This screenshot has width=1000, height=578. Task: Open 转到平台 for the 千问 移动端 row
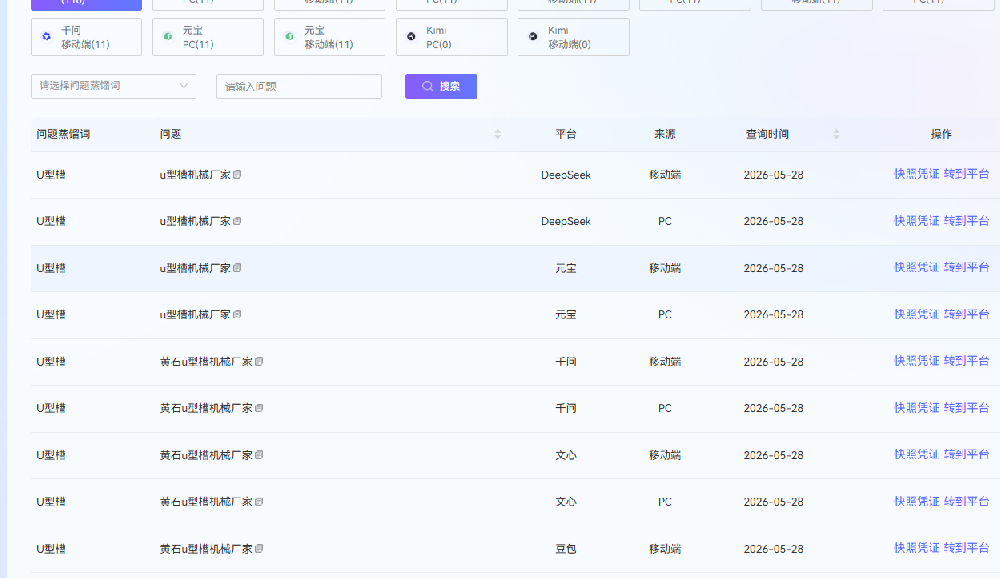point(966,360)
